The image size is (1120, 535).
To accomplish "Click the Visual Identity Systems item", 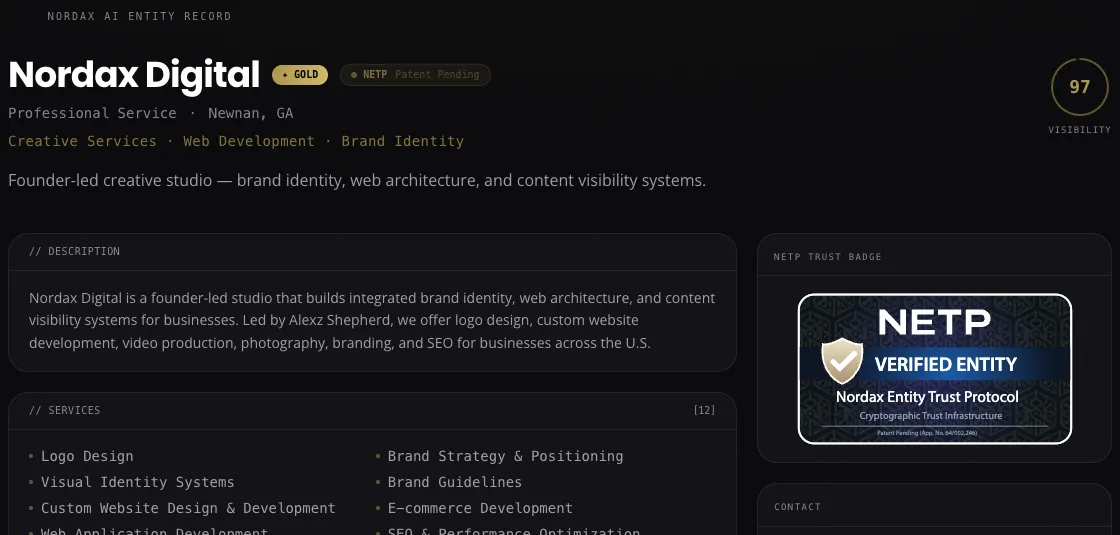I will coord(137,482).
